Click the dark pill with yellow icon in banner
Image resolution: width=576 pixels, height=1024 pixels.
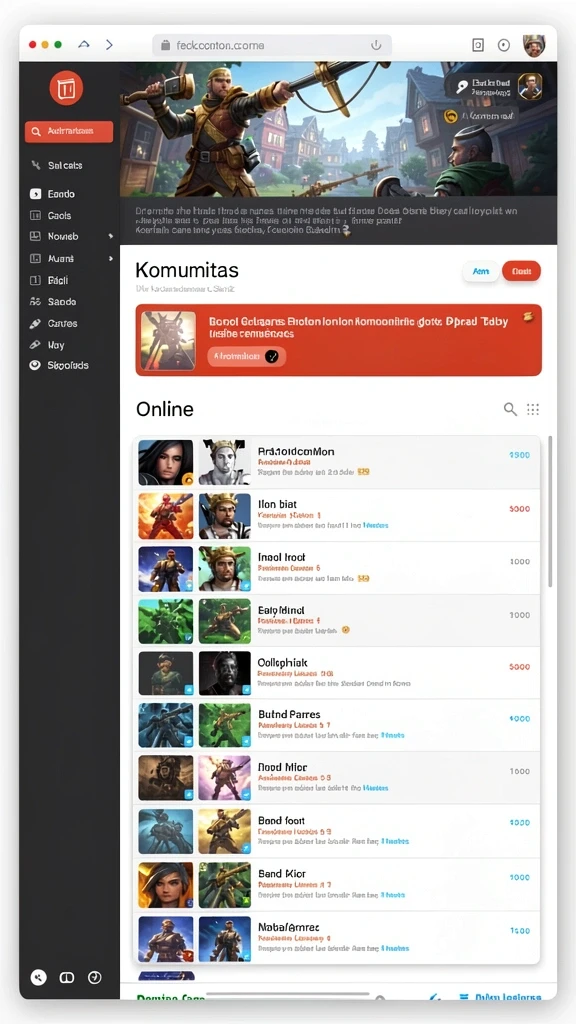click(x=480, y=116)
